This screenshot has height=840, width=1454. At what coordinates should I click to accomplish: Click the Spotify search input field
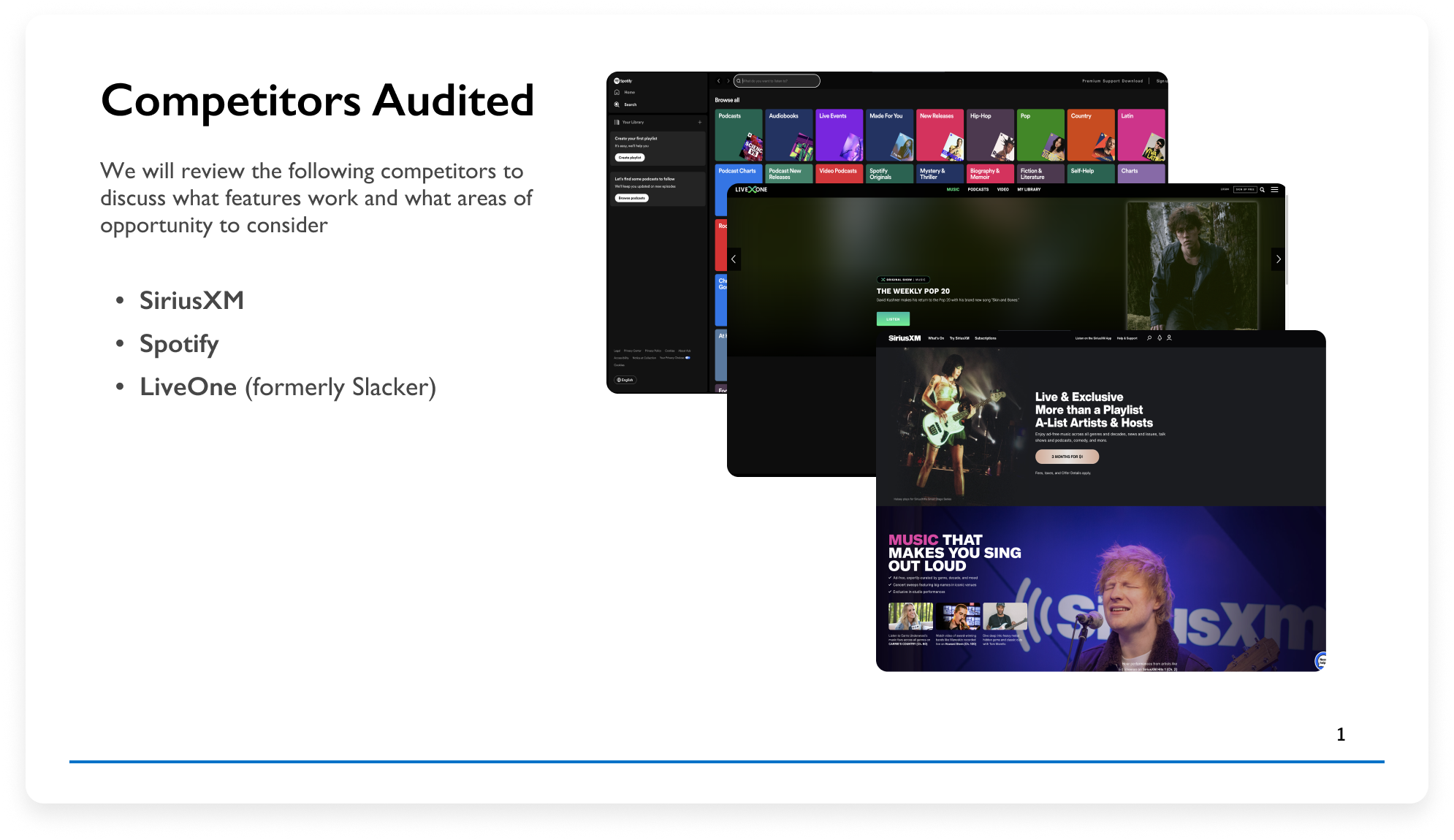pyautogui.click(x=777, y=81)
